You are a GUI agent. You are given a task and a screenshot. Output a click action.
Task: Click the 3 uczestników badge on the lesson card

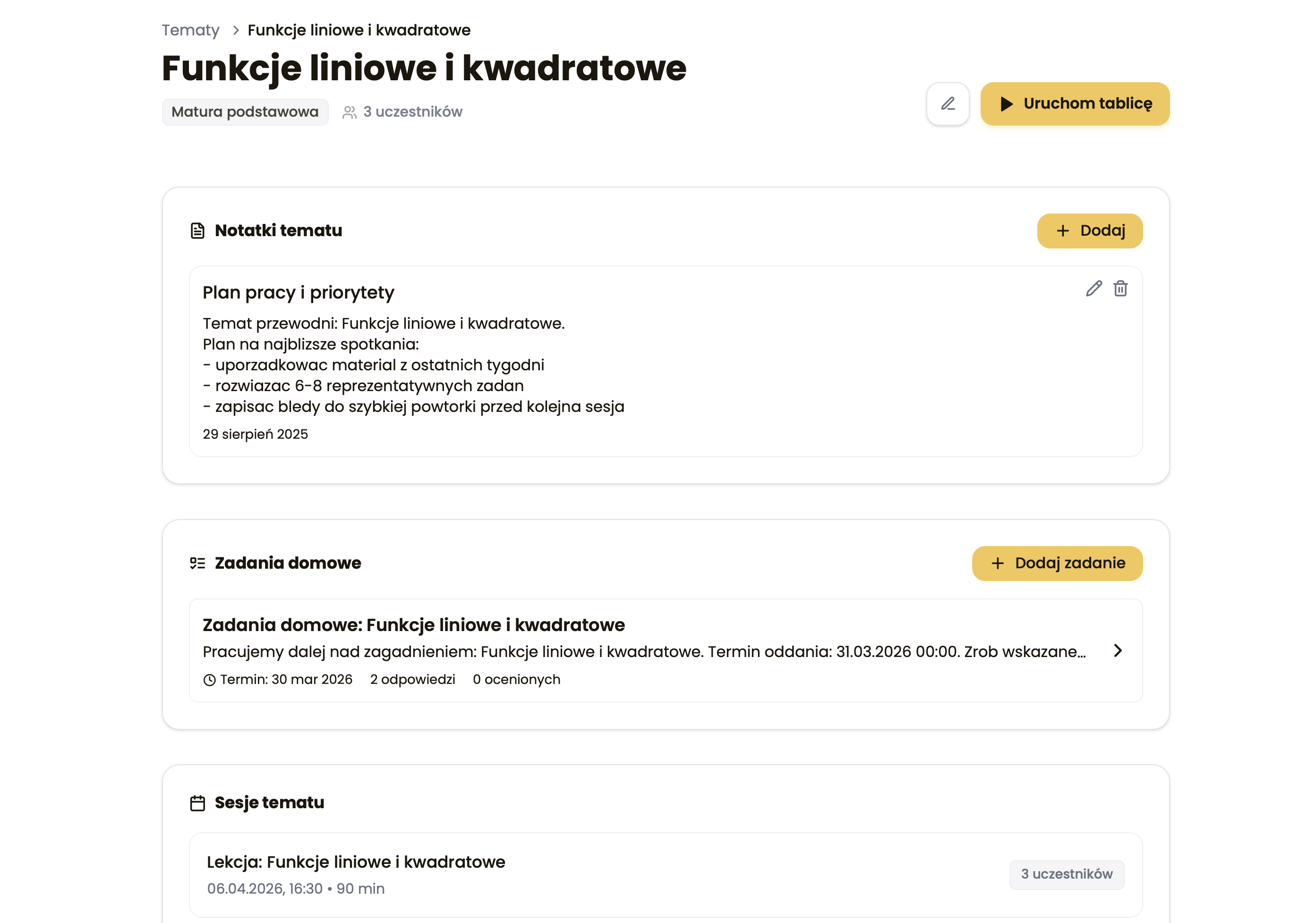1067,874
